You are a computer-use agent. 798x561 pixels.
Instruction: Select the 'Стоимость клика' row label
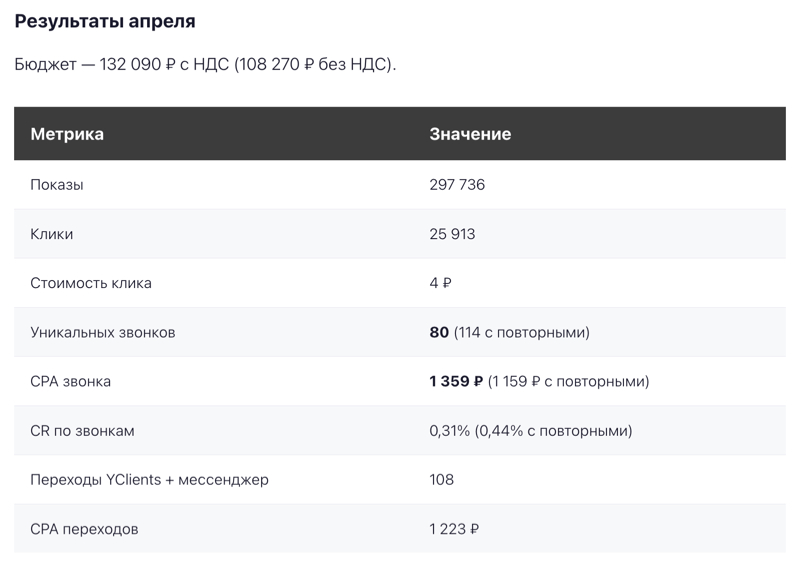(x=91, y=283)
